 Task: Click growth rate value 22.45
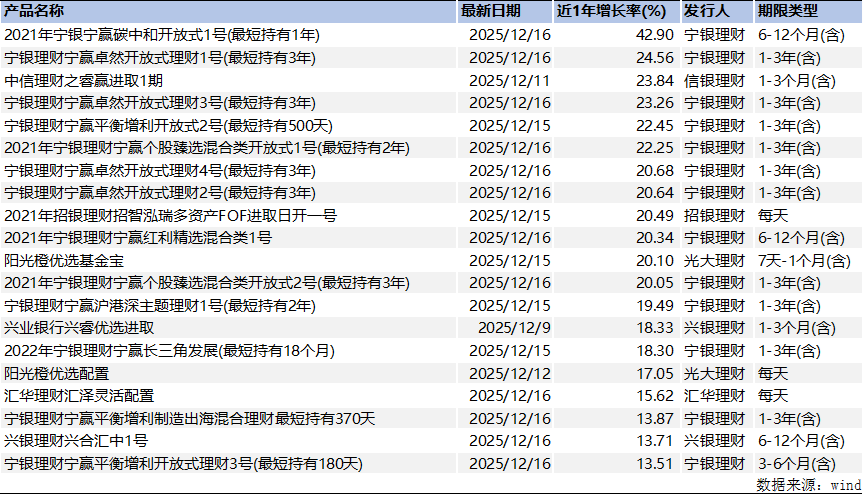[655, 126]
